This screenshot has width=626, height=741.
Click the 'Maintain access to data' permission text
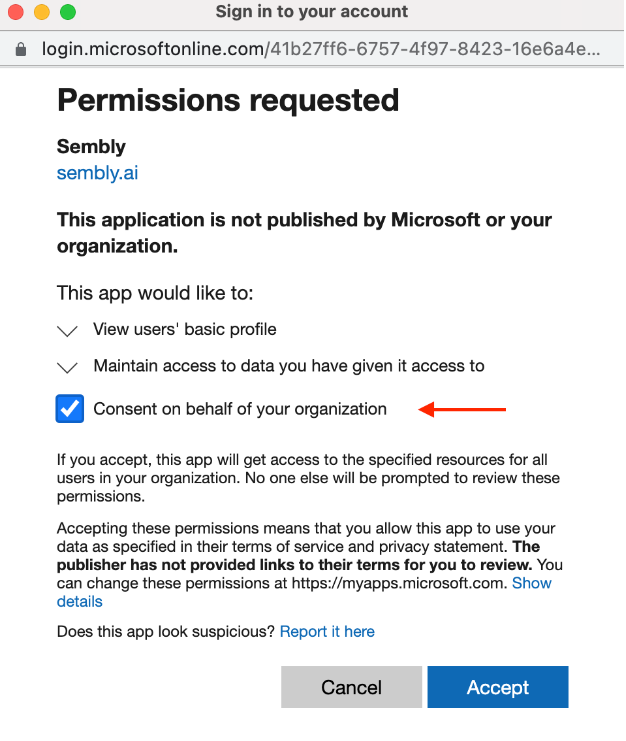[289, 366]
